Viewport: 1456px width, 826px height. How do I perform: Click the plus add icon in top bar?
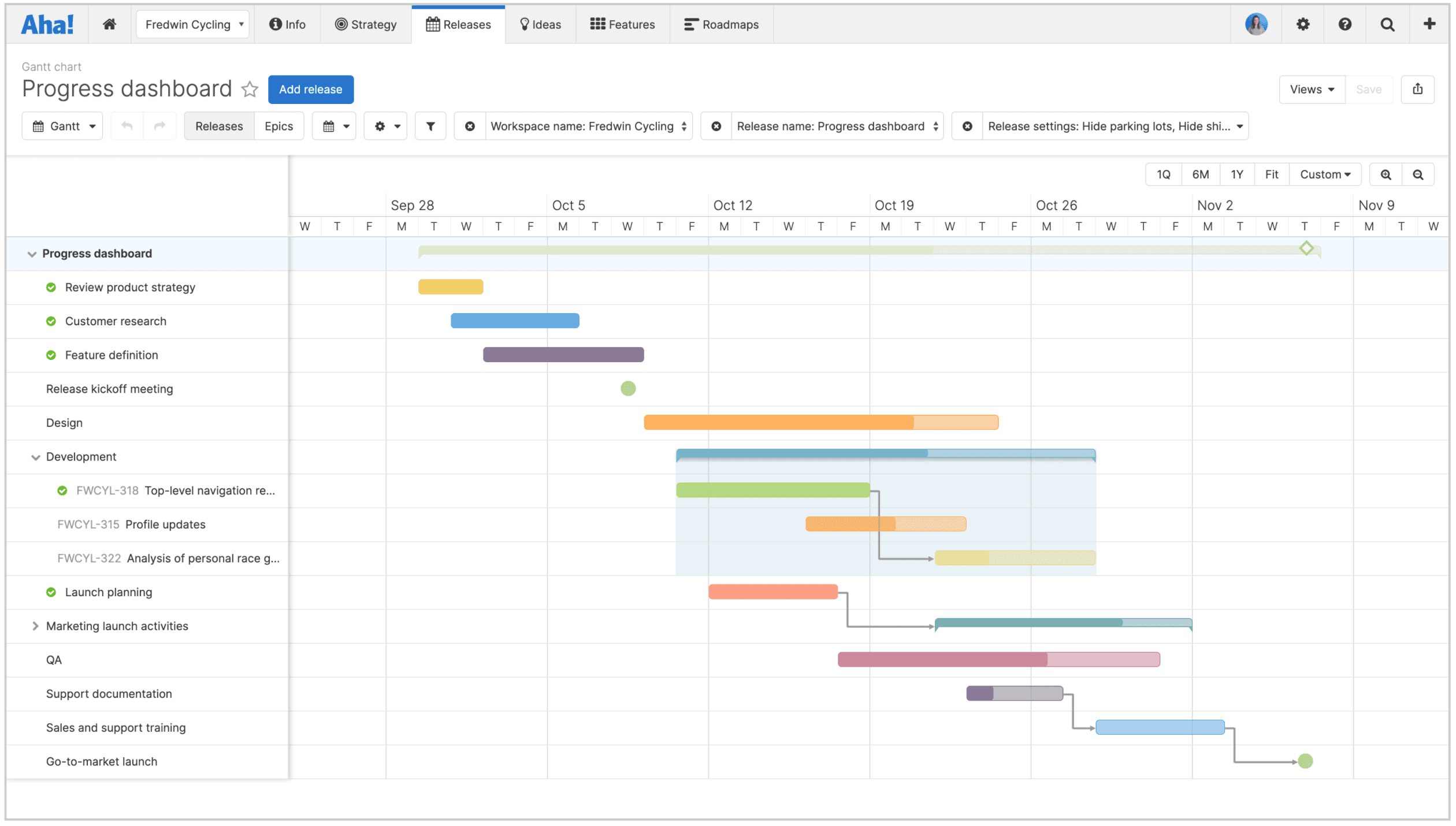point(1429,24)
